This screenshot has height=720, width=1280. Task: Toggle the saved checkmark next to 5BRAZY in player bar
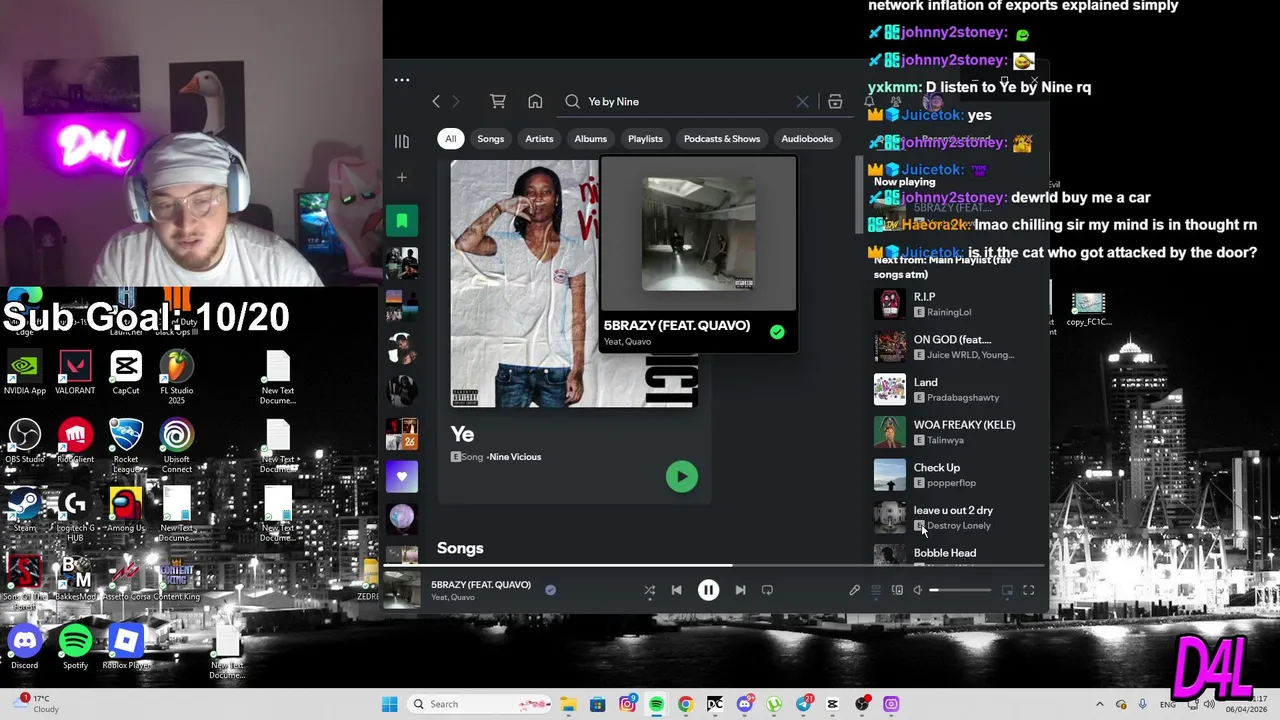click(x=550, y=590)
